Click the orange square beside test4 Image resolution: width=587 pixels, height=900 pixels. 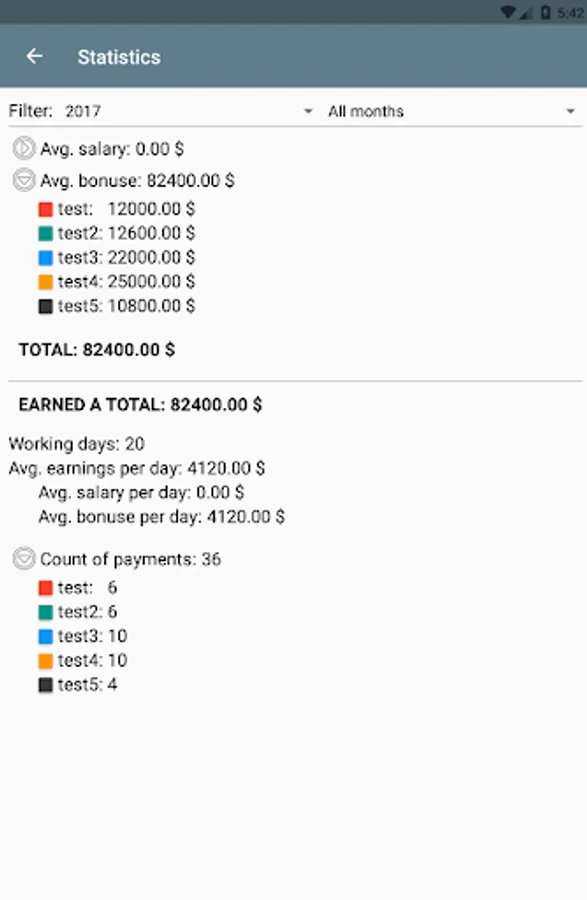coord(45,281)
